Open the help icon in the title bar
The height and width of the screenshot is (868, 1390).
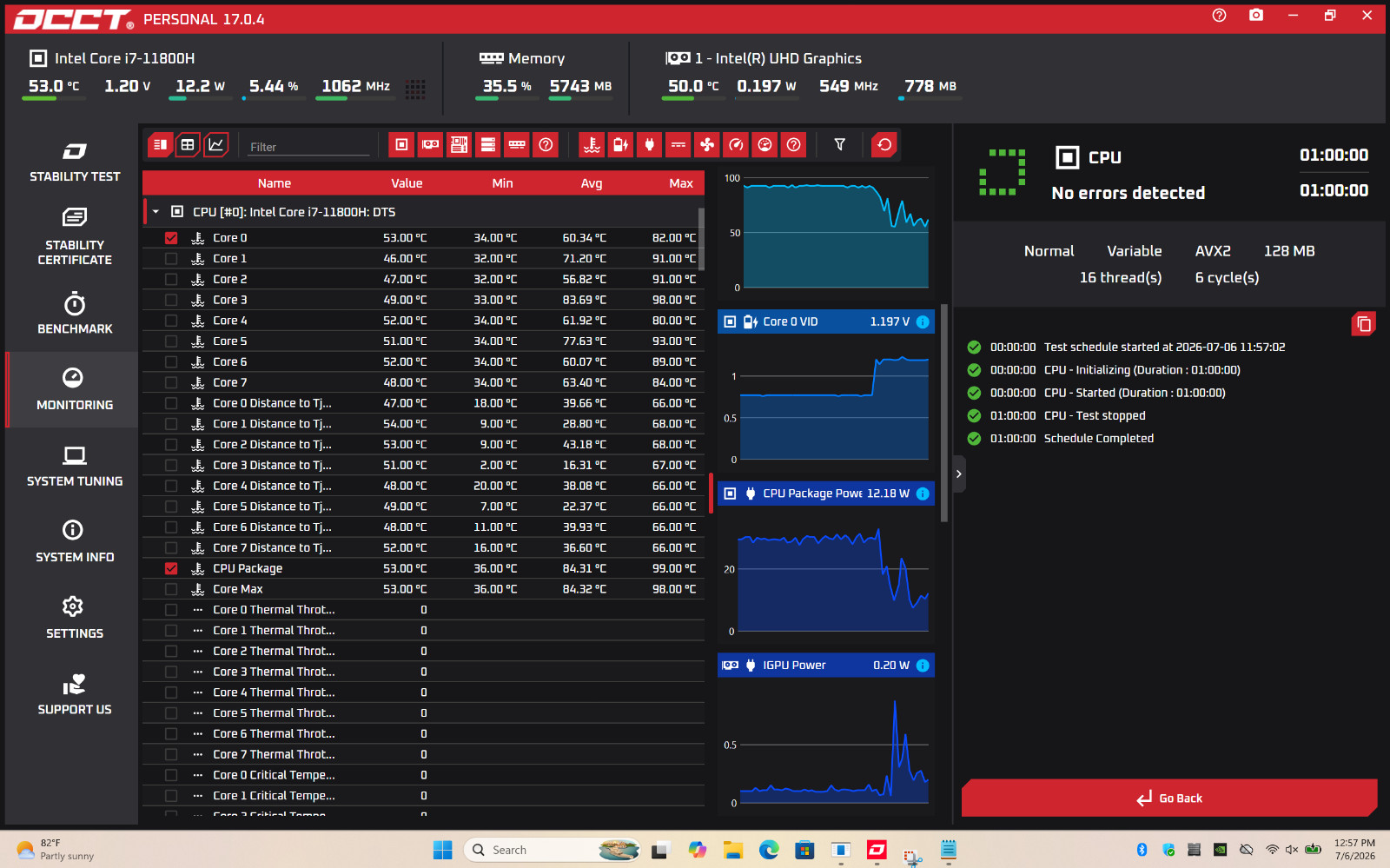(1220, 16)
